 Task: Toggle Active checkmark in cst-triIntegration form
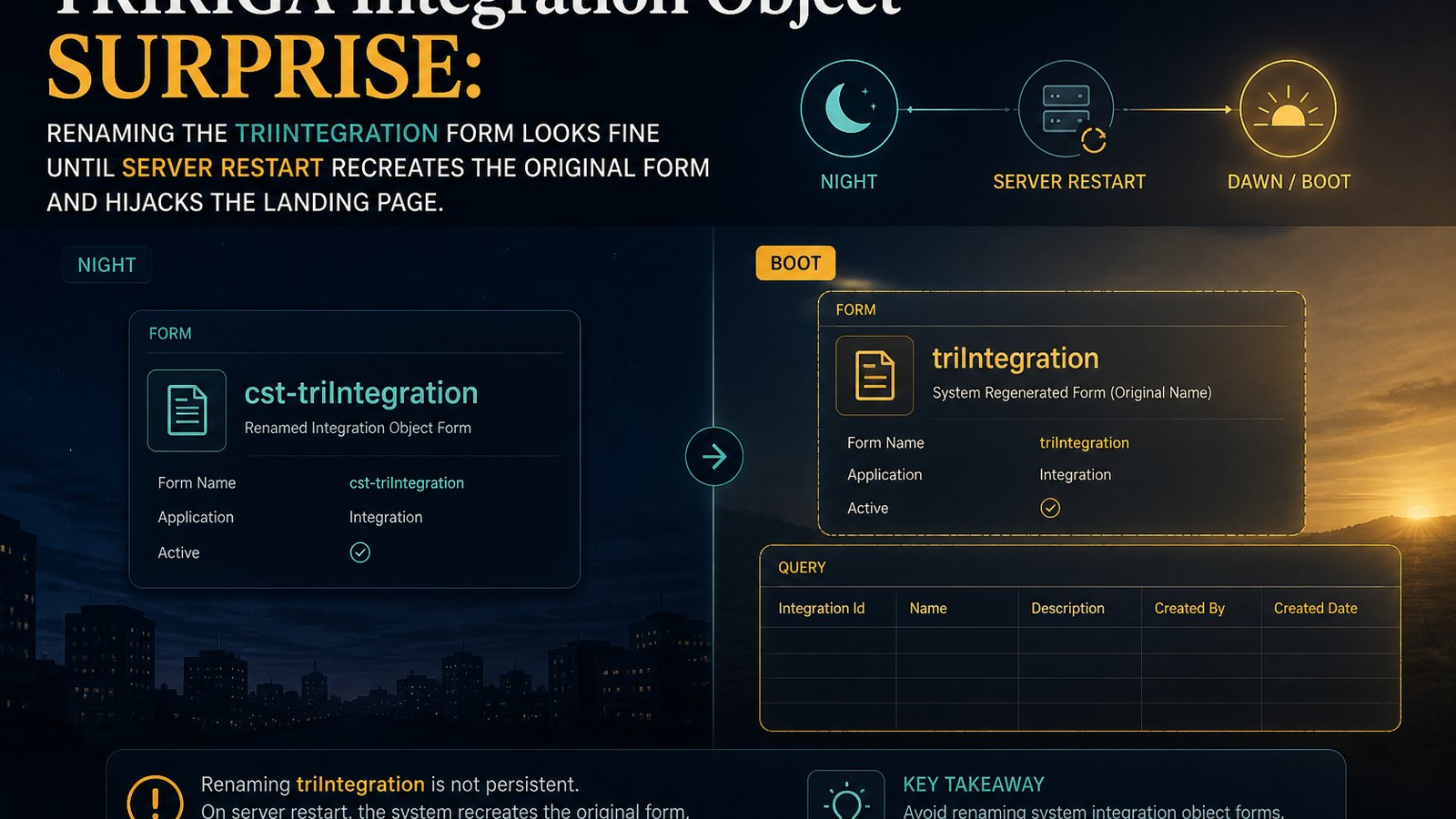[x=360, y=552]
